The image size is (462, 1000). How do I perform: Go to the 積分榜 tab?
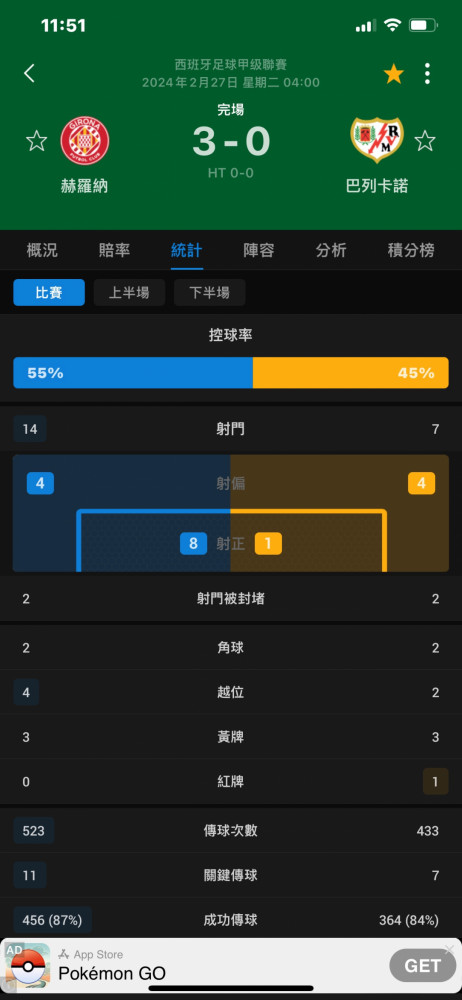pyautogui.click(x=411, y=250)
